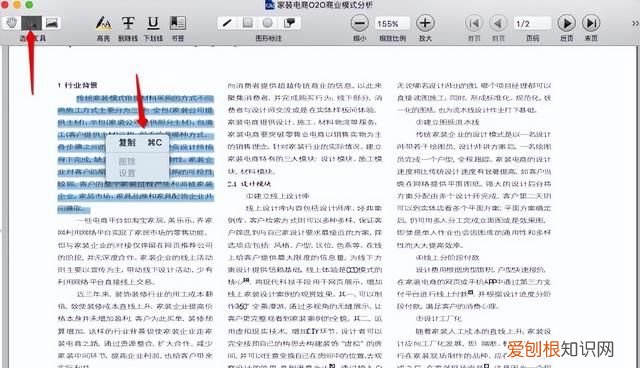Choose the comment note annotation tool

click(x=289, y=23)
